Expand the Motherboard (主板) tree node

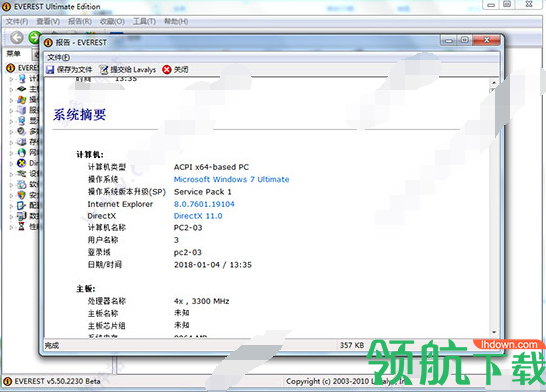11,90
